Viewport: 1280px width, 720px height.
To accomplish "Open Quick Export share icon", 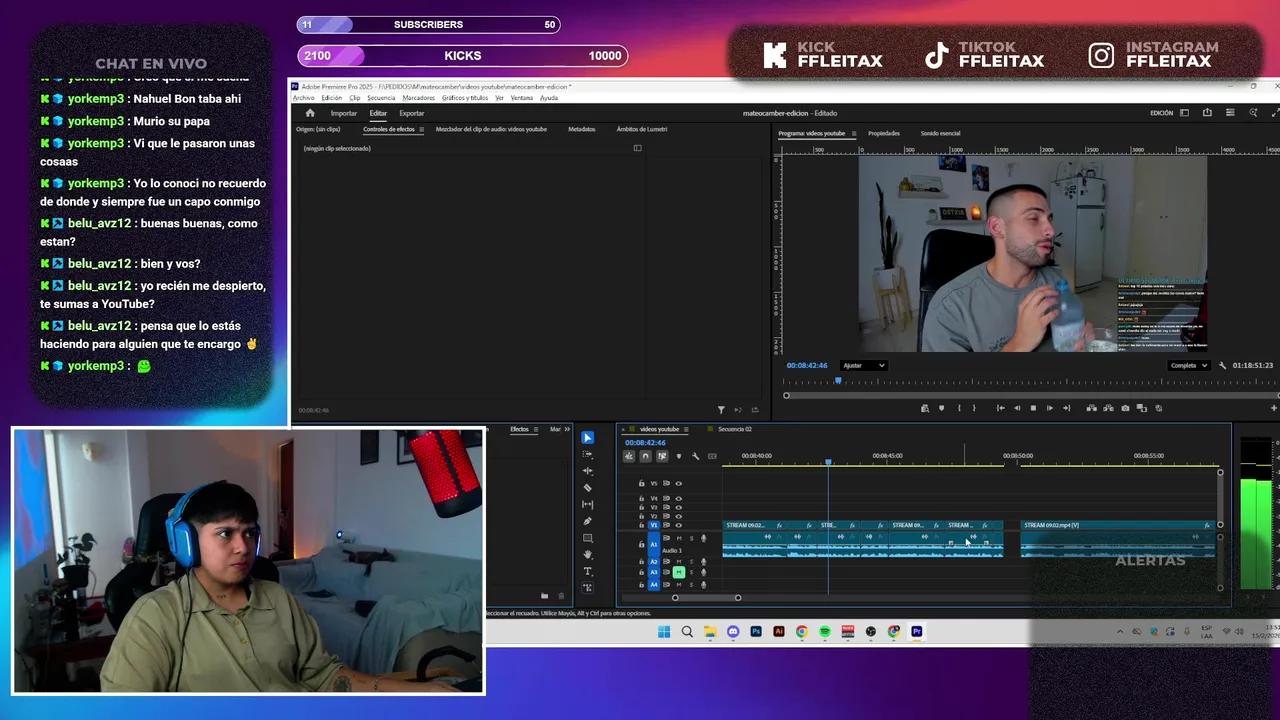I will (x=1207, y=113).
